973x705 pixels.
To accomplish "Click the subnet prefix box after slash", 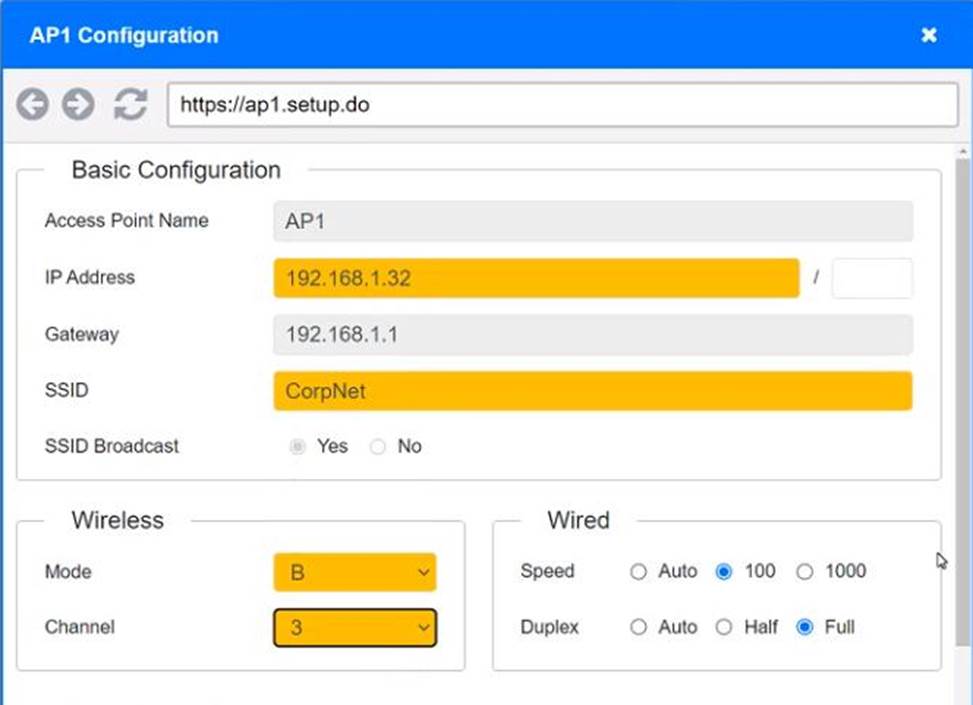I will 871,278.
